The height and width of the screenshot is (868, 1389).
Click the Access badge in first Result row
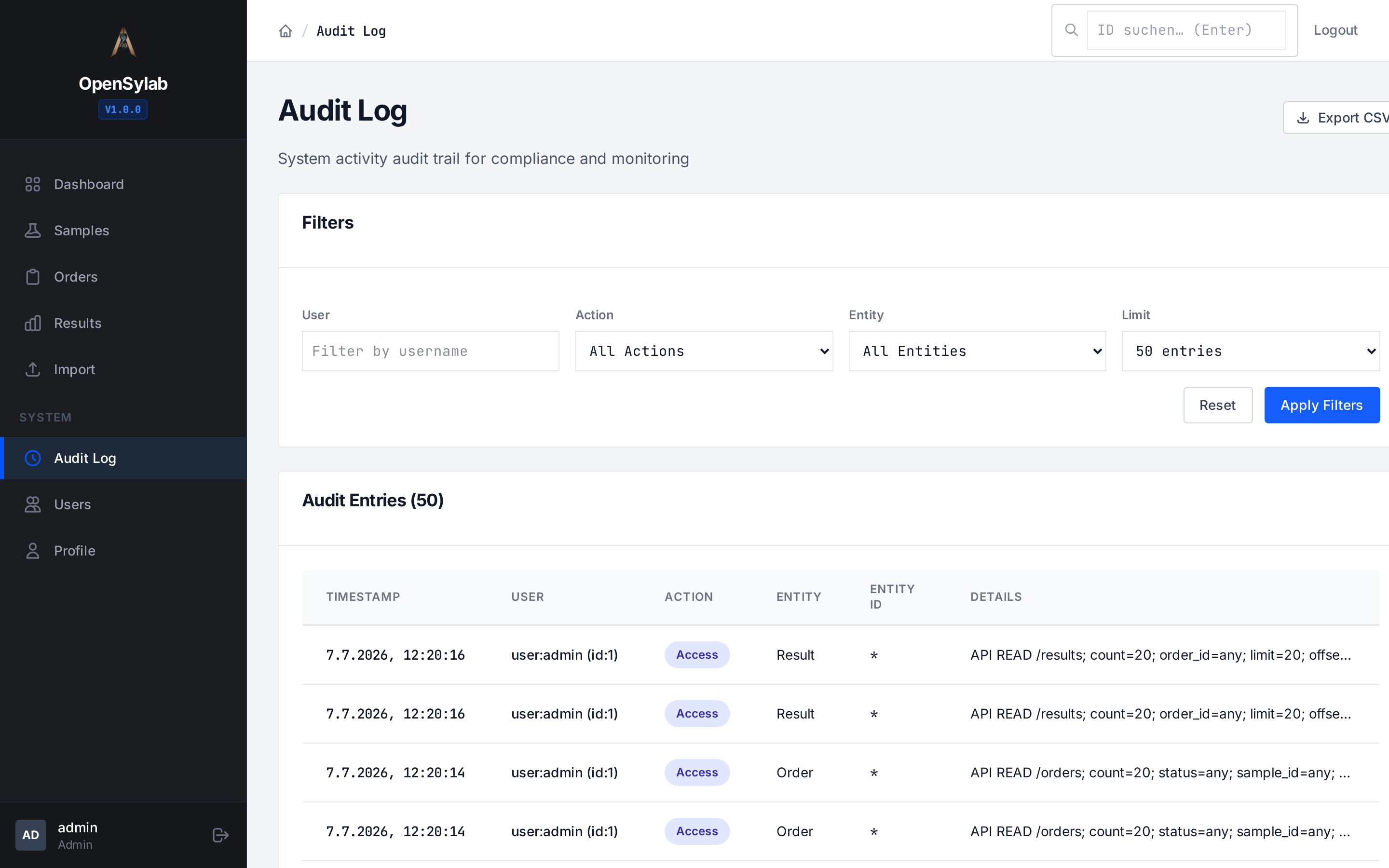click(x=697, y=654)
